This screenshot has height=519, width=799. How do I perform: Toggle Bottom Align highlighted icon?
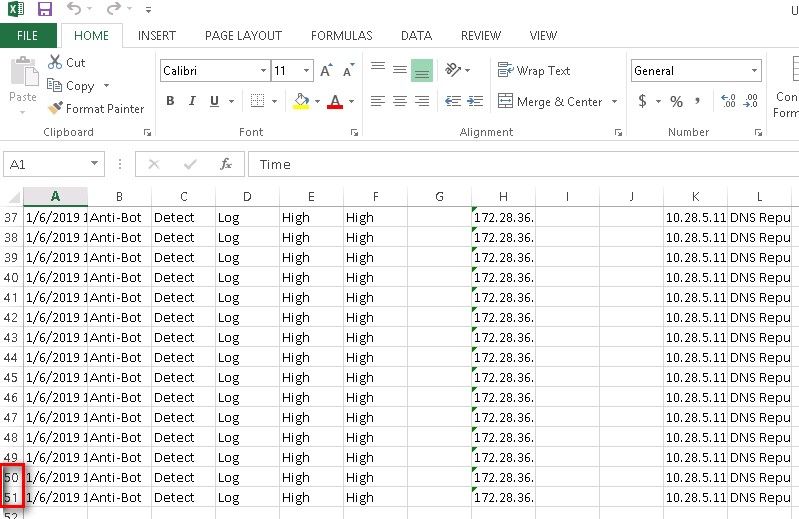421,70
